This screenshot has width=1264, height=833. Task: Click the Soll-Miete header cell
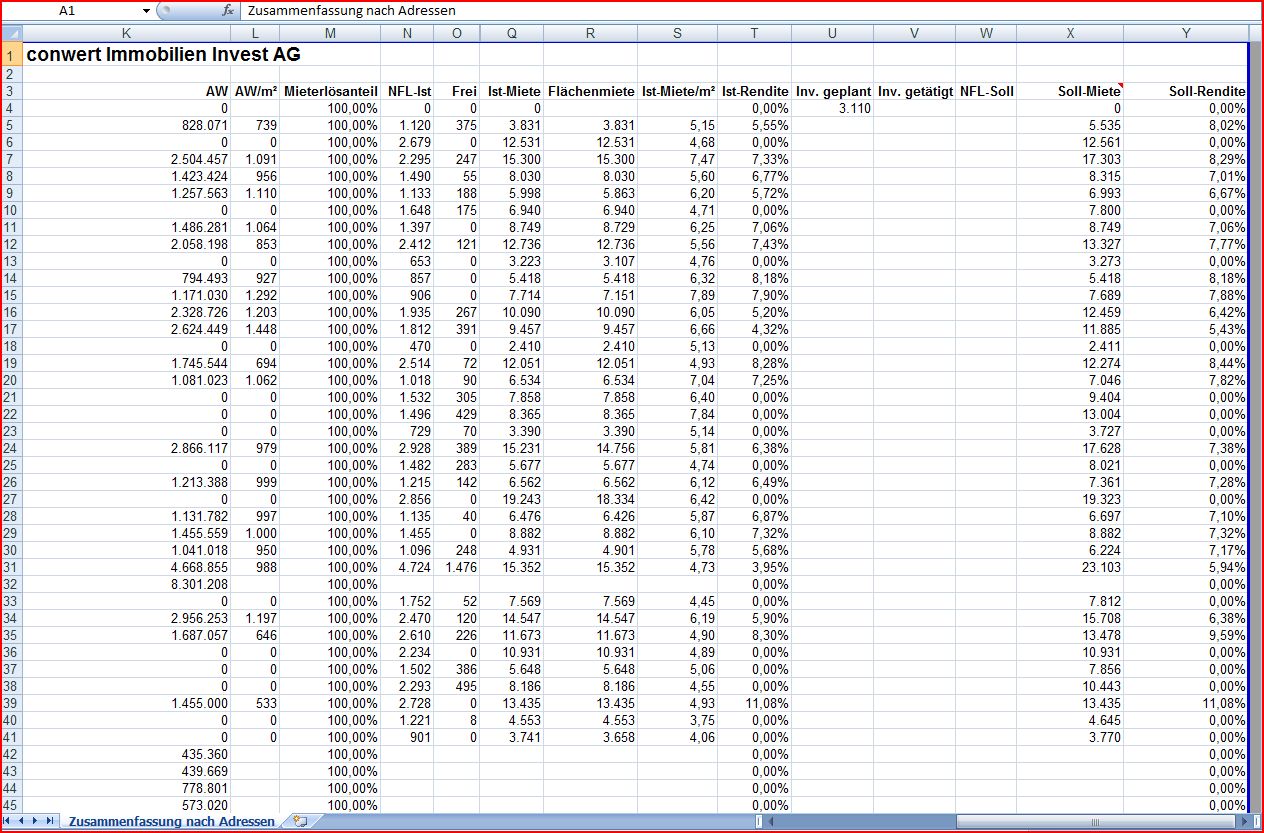[1070, 92]
